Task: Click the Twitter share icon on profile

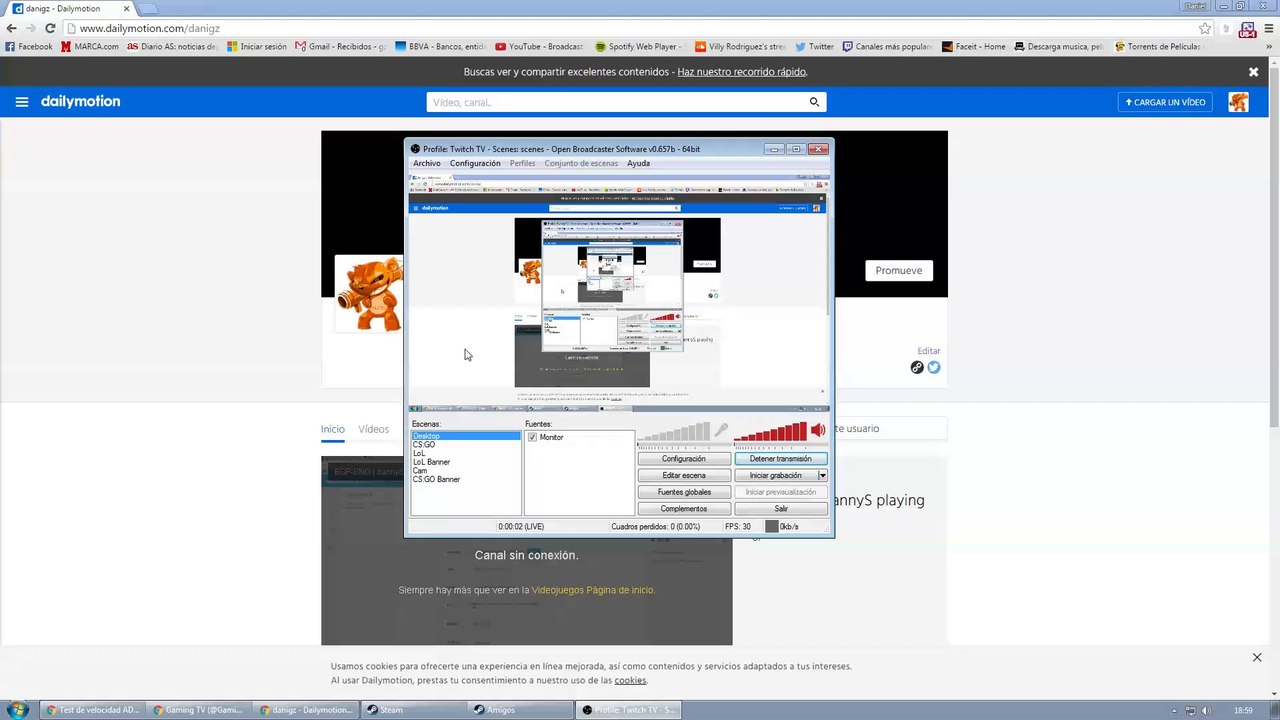Action: pyautogui.click(x=934, y=367)
